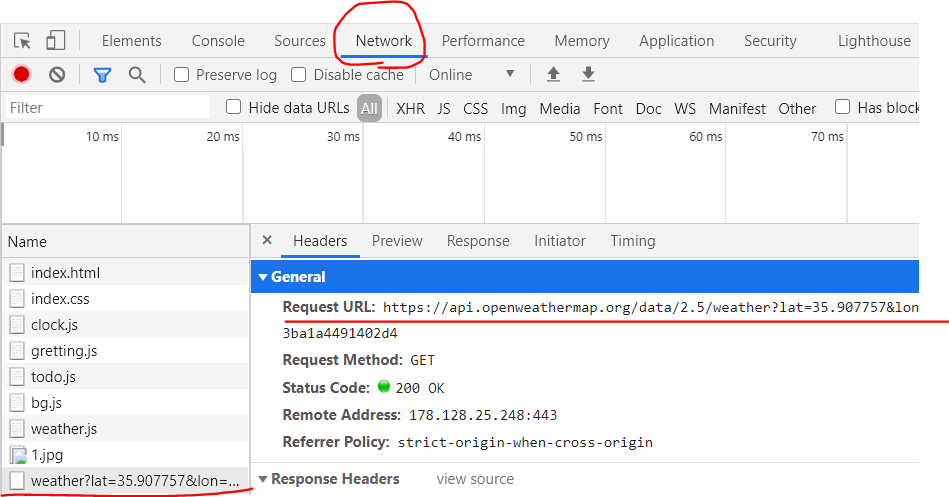
Task: Open the Online throttling dropdown
Action: tap(471, 75)
